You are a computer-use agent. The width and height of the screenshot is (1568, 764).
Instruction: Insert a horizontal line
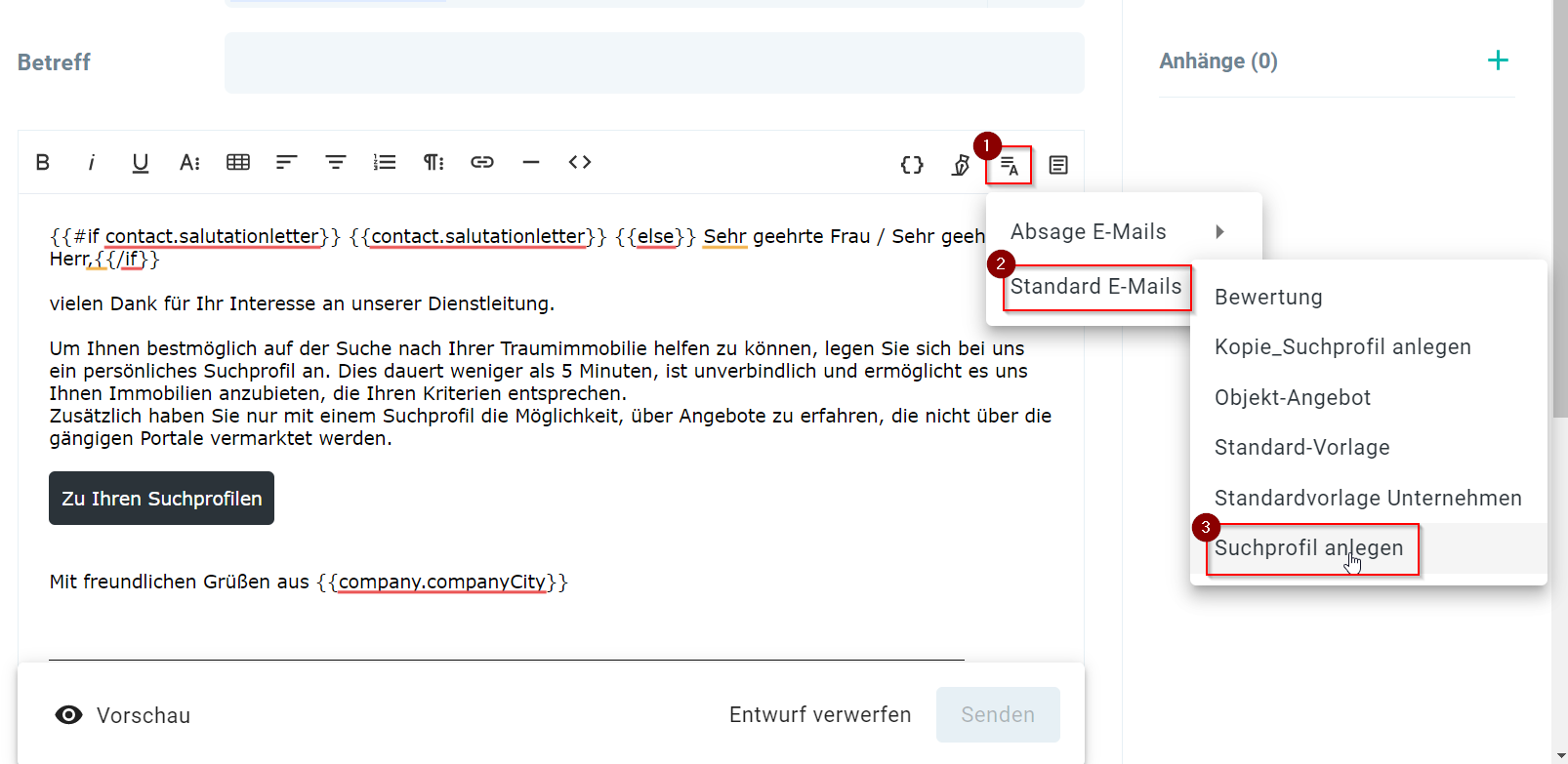[x=531, y=163]
